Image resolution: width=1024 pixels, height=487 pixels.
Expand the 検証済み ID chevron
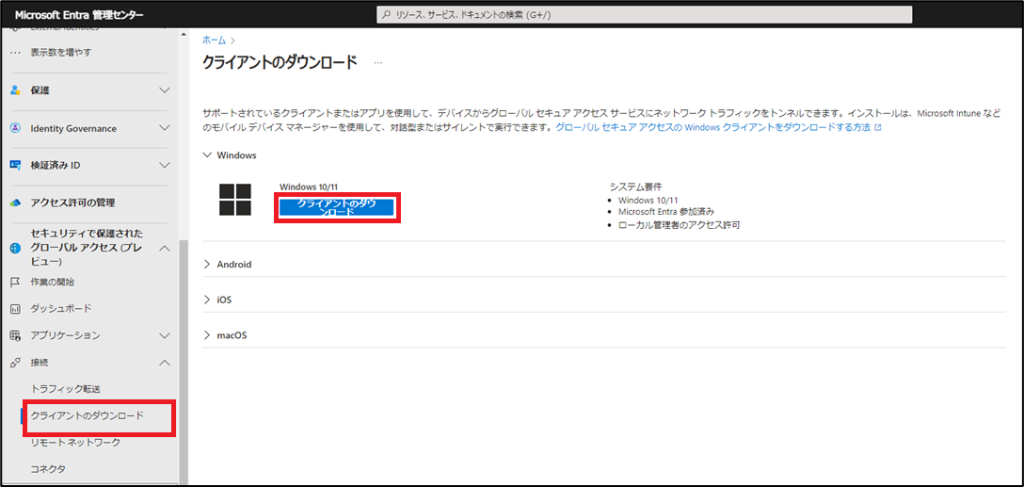coord(165,165)
